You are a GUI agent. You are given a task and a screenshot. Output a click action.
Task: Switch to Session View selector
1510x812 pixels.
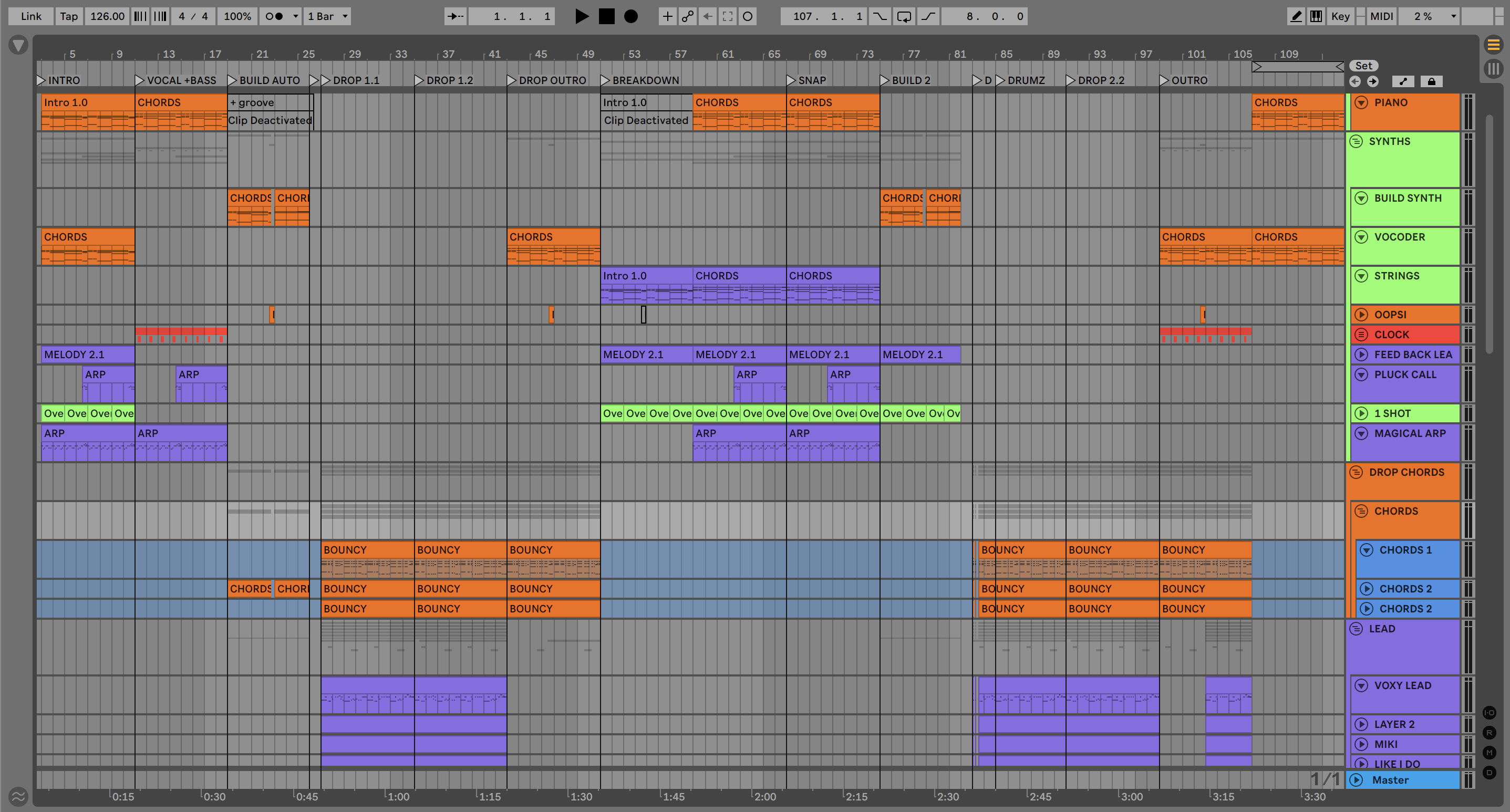point(1493,69)
